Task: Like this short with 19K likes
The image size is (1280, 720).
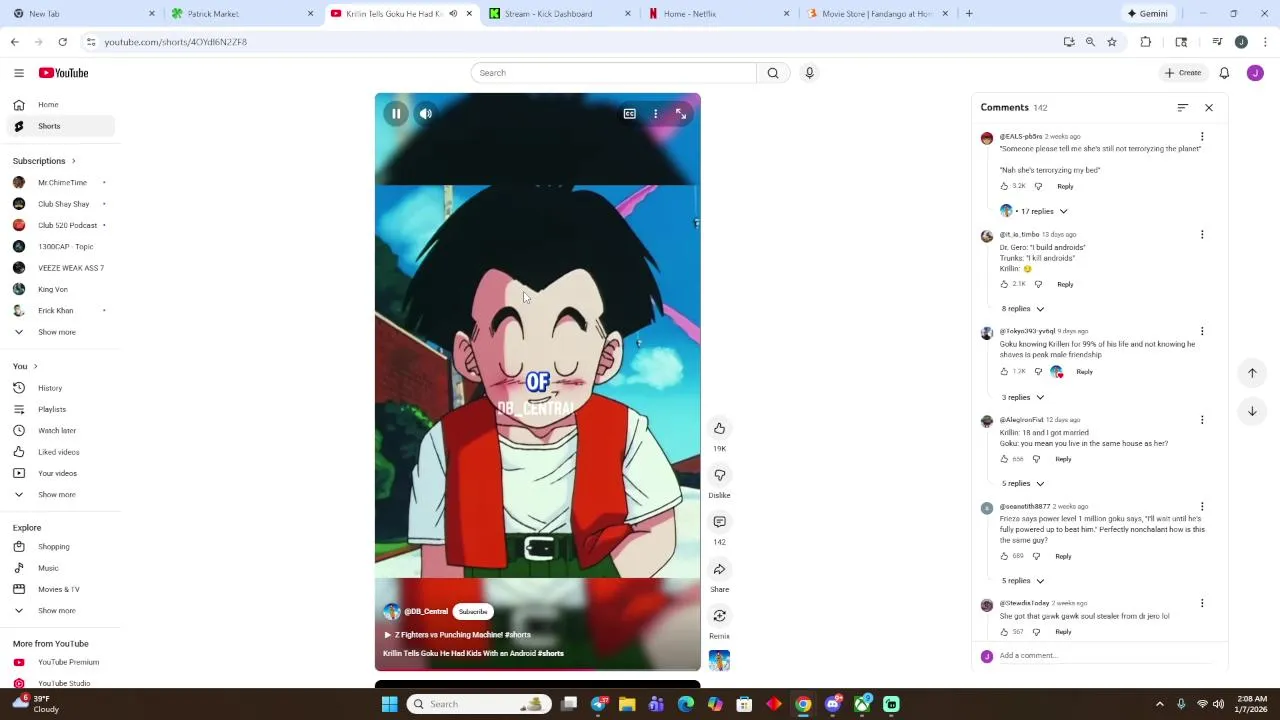Action: [x=719, y=428]
